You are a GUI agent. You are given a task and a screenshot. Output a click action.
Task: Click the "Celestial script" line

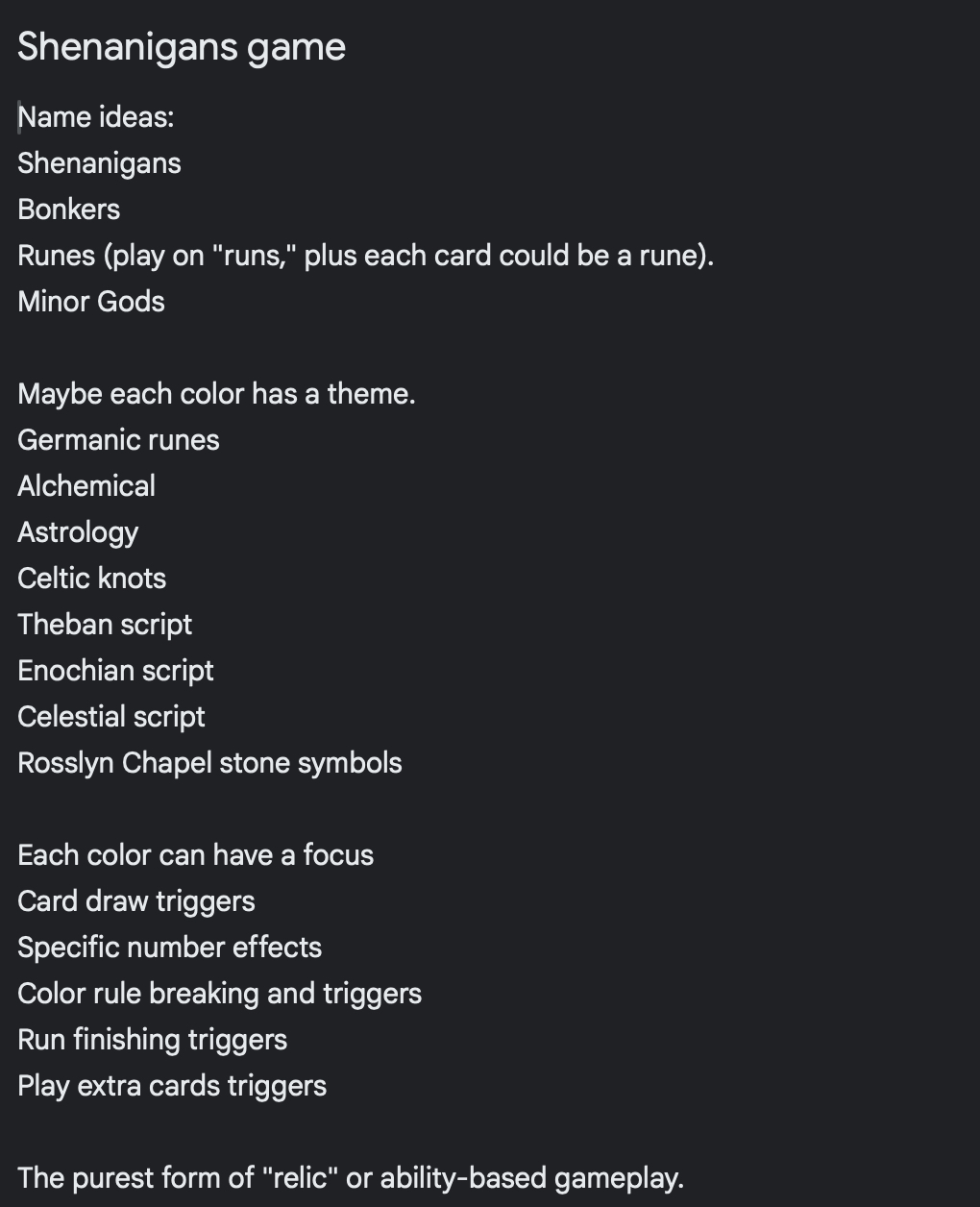click(x=111, y=717)
